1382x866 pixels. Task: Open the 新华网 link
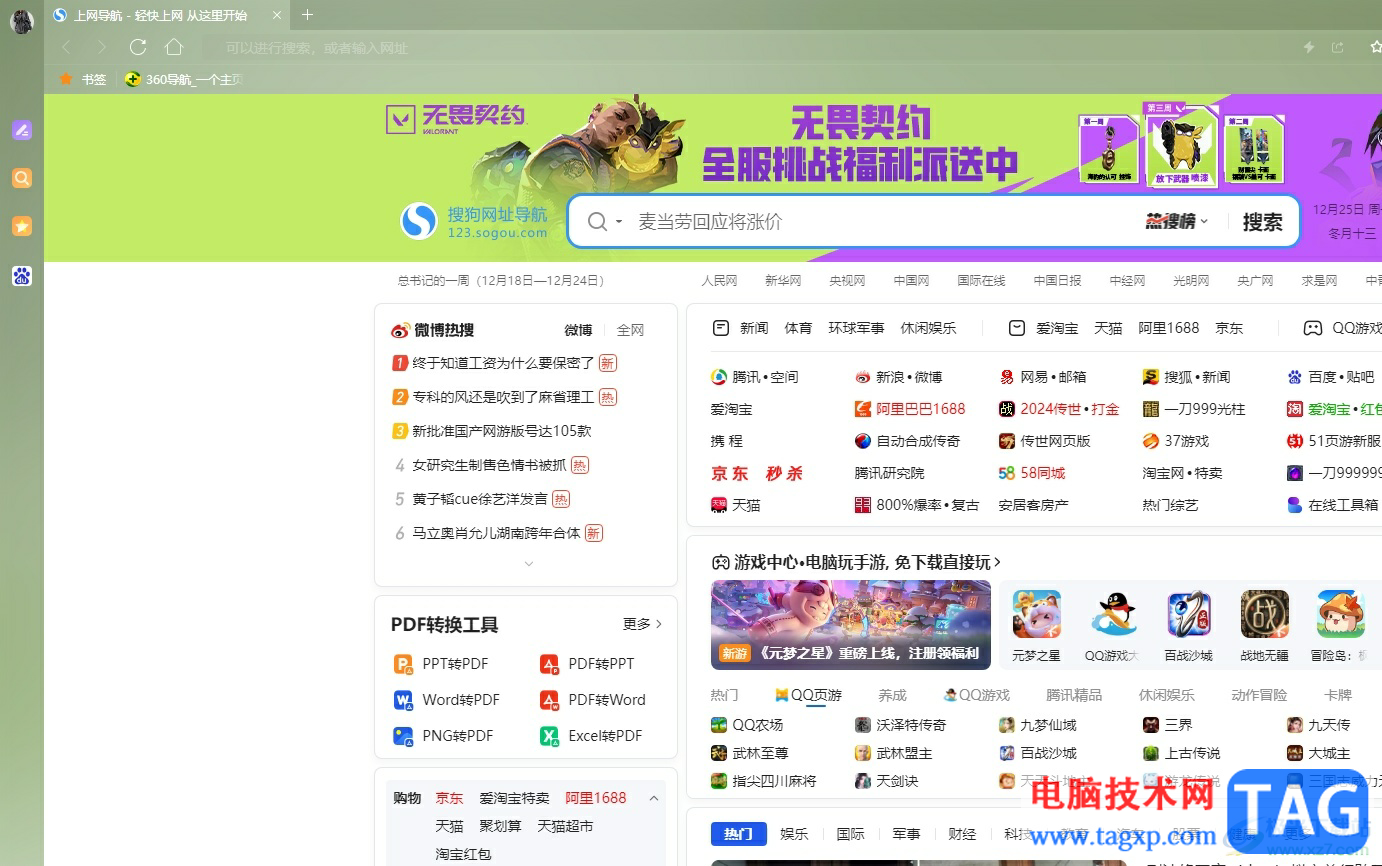(783, 281)
